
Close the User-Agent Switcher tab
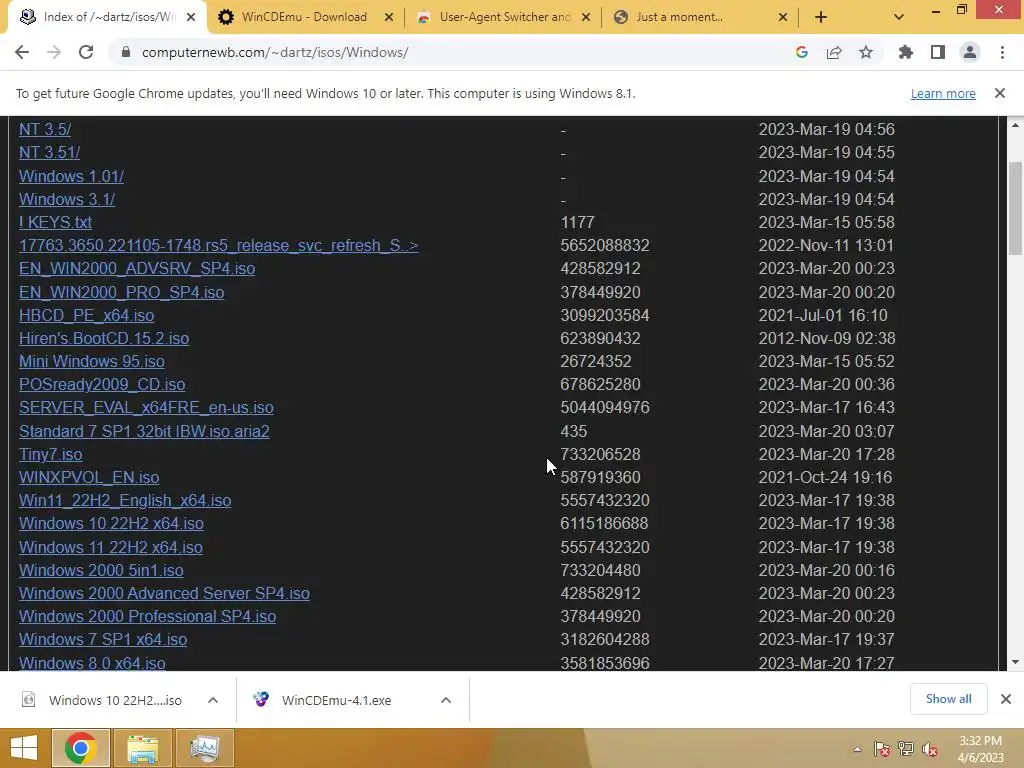586,18
